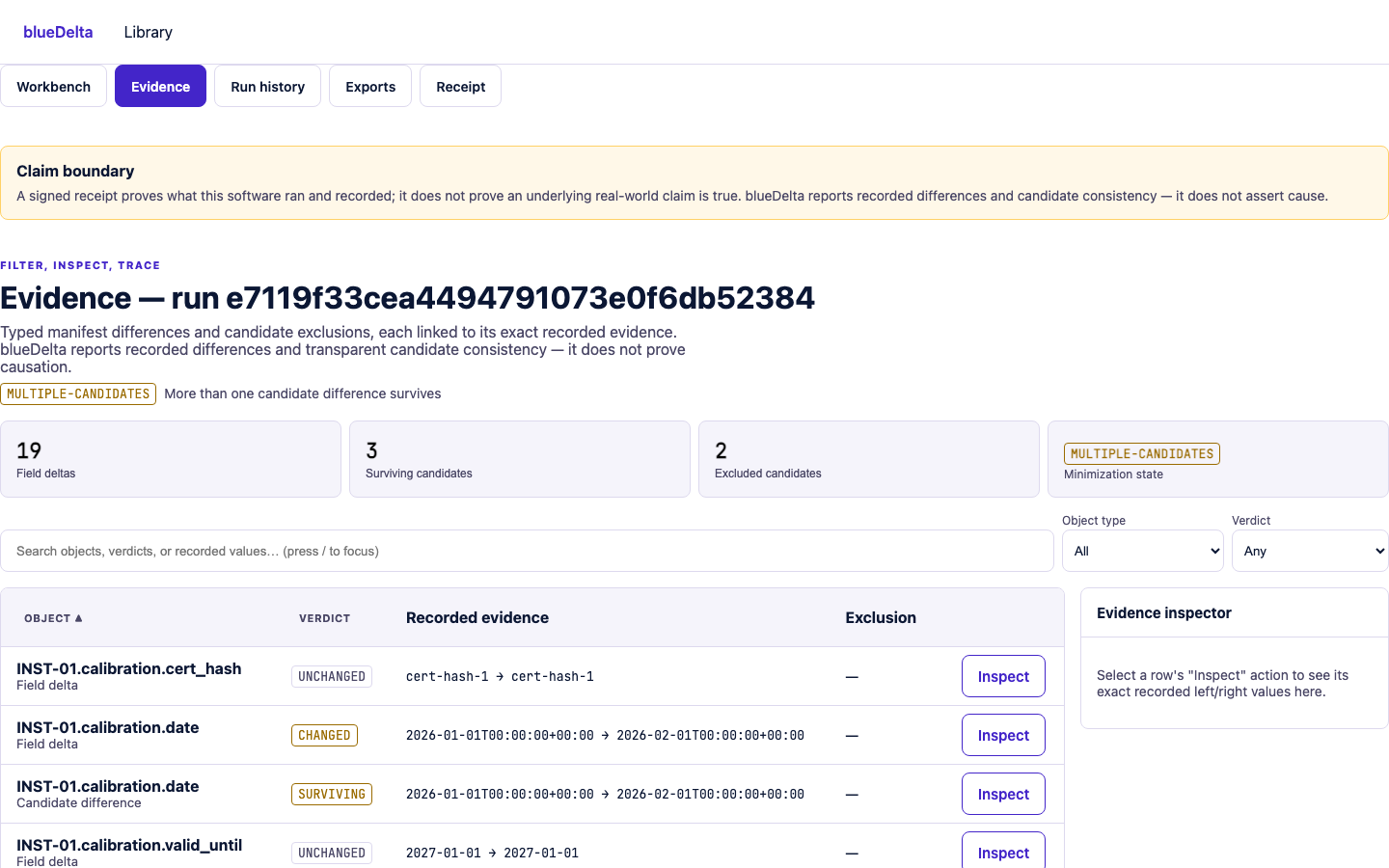Click the MULTIPLE-CANDIDATES badge below the heading
Image resolution: width=1389 pixels, height=868 pixels.
(x=78, y=393)
